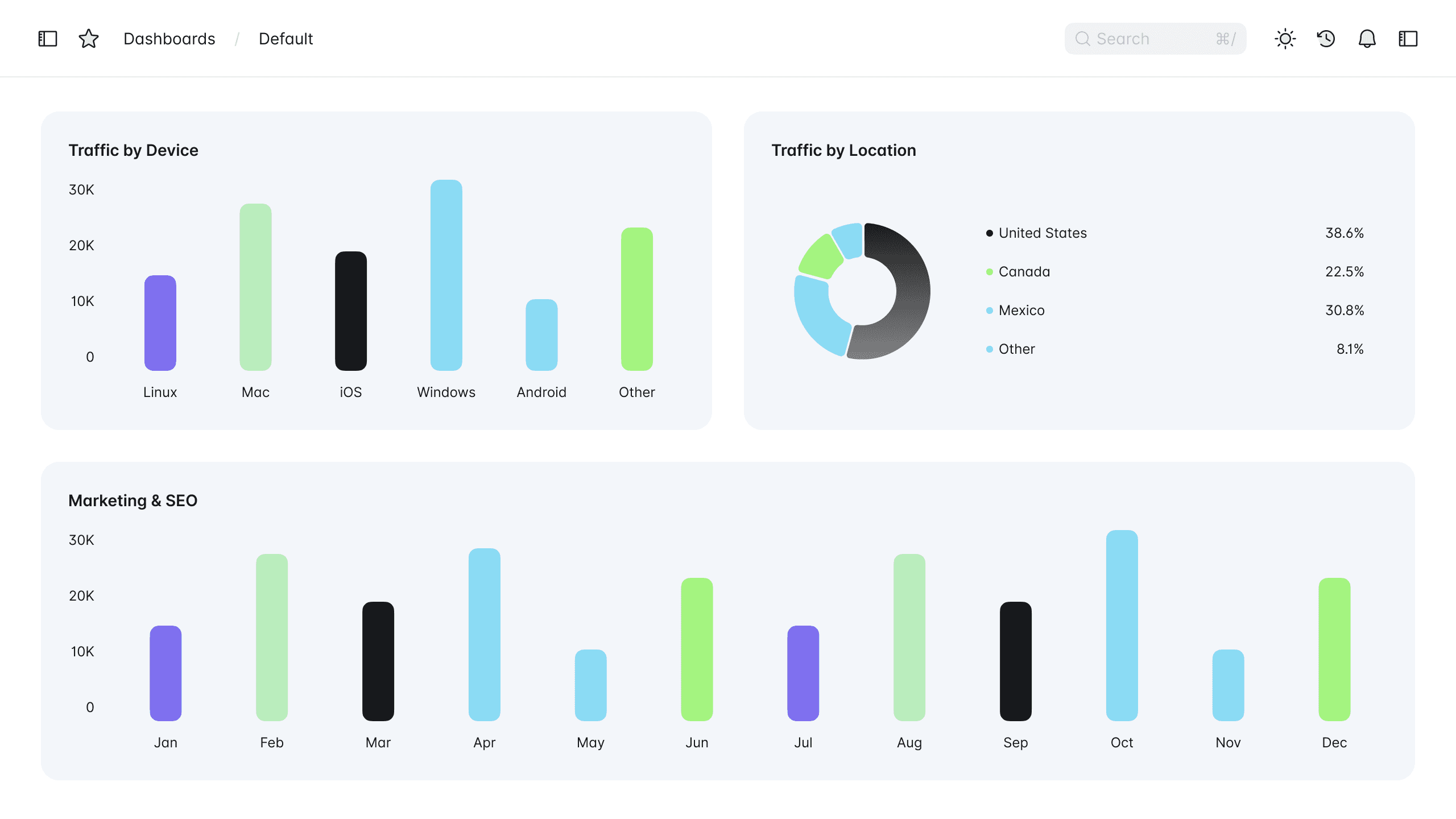Open the activity history clock icon
This screenshot has height=819, width=1456.
coord(1326,39)
